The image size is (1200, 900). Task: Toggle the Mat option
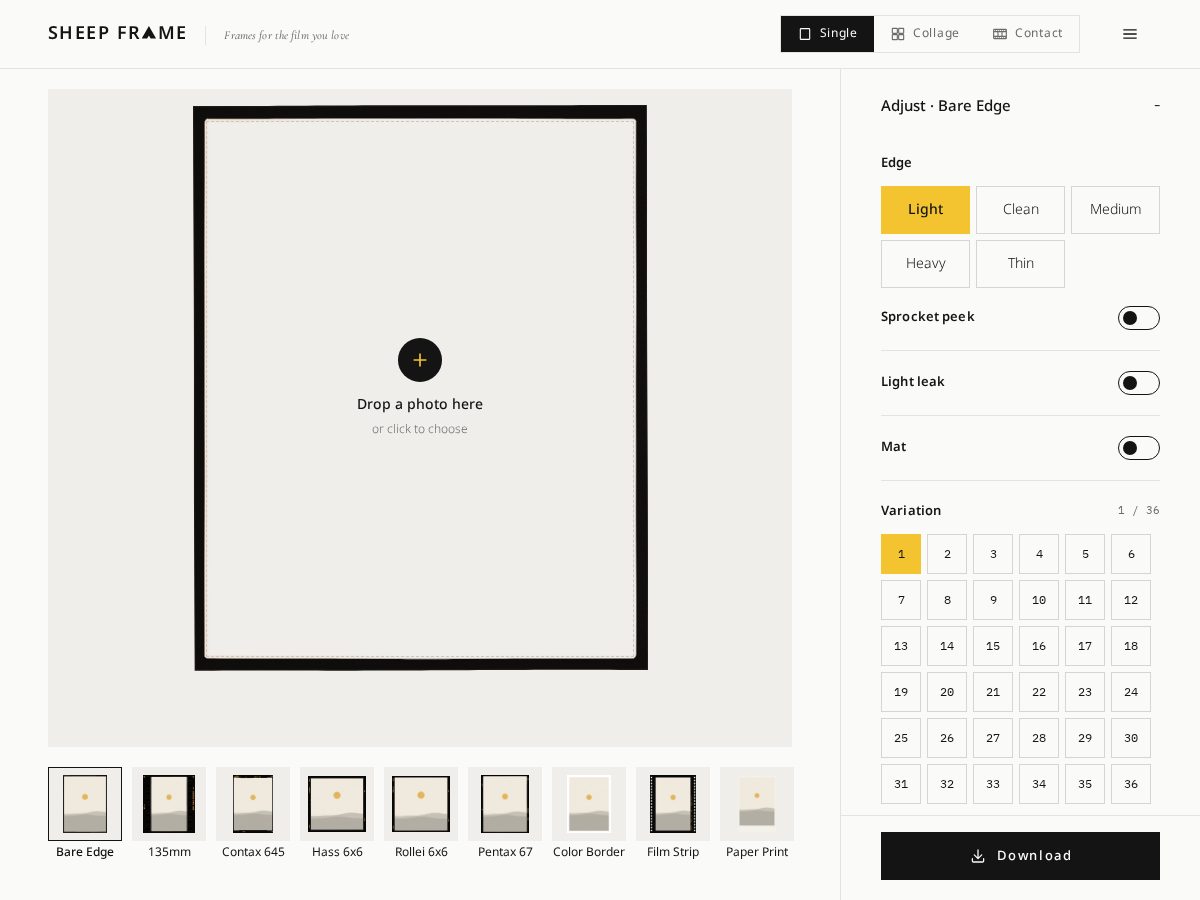(x=1139, y=448)
